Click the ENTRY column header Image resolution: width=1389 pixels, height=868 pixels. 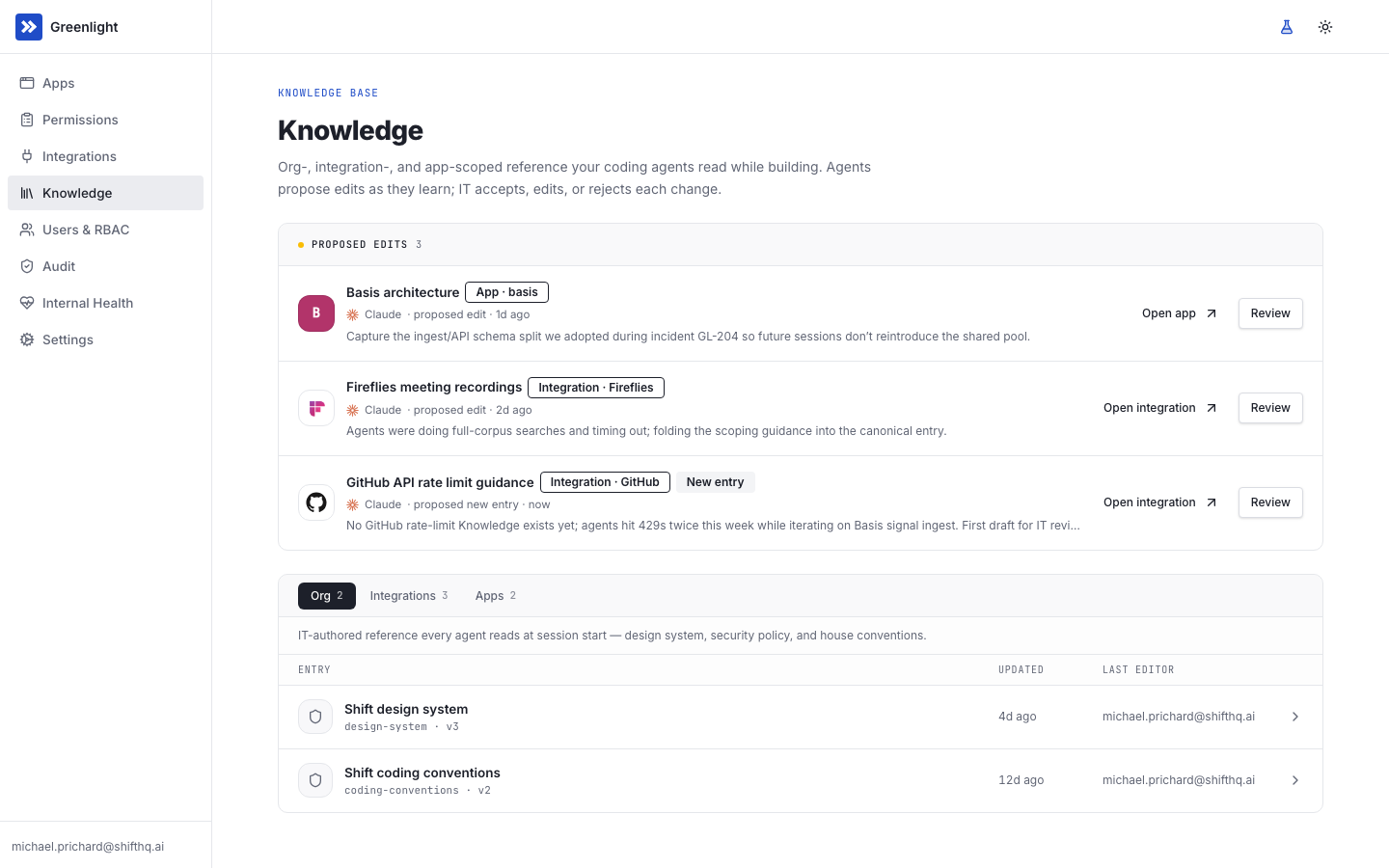pyautogui.click(x=314, y=669)
